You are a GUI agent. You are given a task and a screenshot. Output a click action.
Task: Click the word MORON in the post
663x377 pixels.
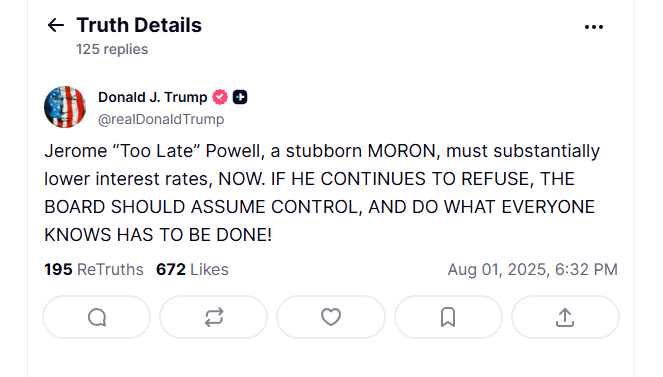coord(402,151)
